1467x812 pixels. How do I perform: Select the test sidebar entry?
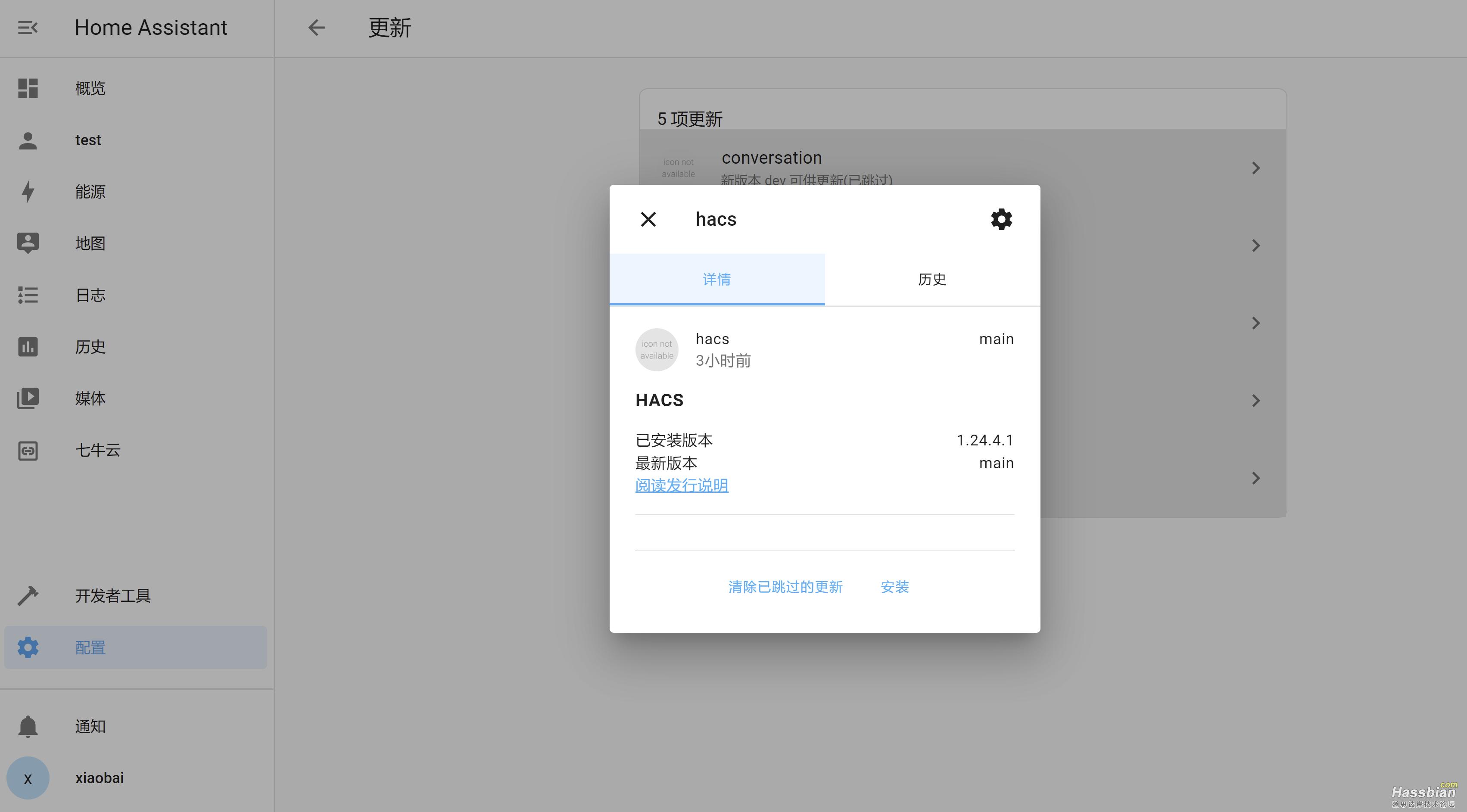[x=88, y=140]
